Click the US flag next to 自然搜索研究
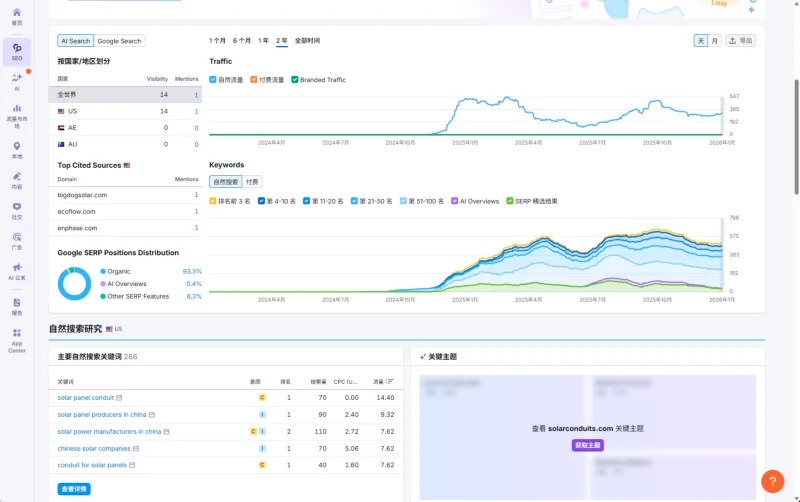 (x=109, y=329)
